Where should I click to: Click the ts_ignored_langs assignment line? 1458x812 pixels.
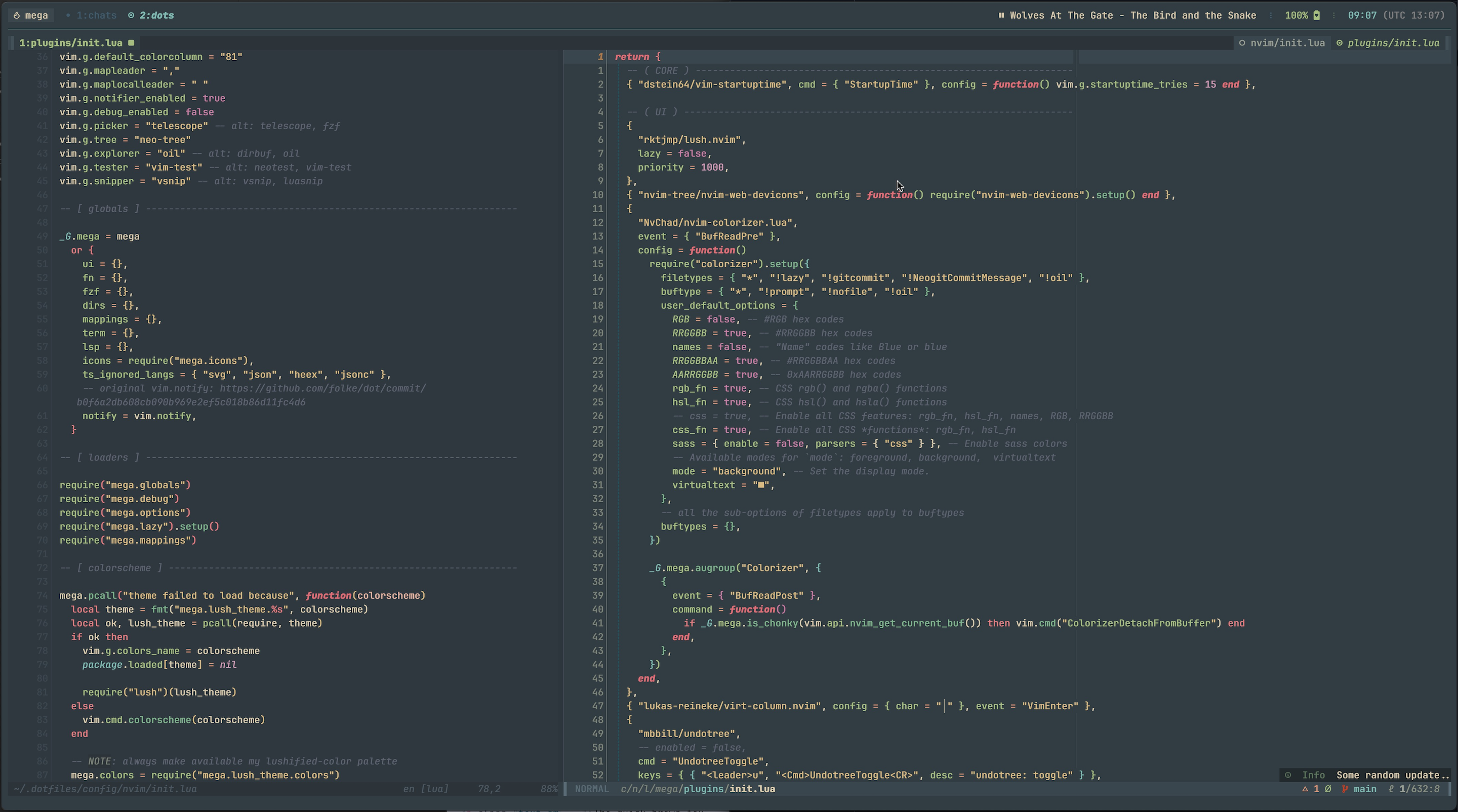(x=236, y=375)
